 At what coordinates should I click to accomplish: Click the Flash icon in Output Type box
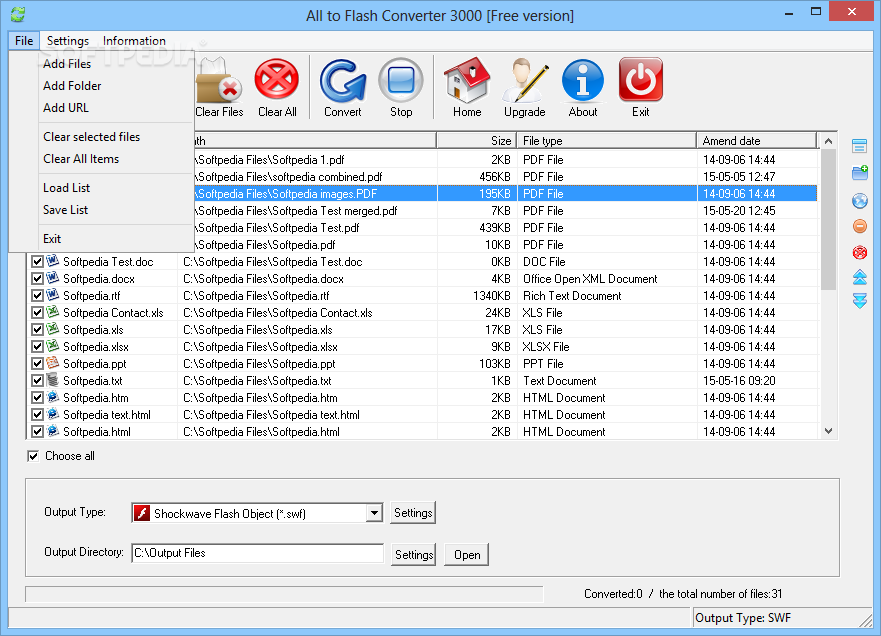tap(142, 513)
